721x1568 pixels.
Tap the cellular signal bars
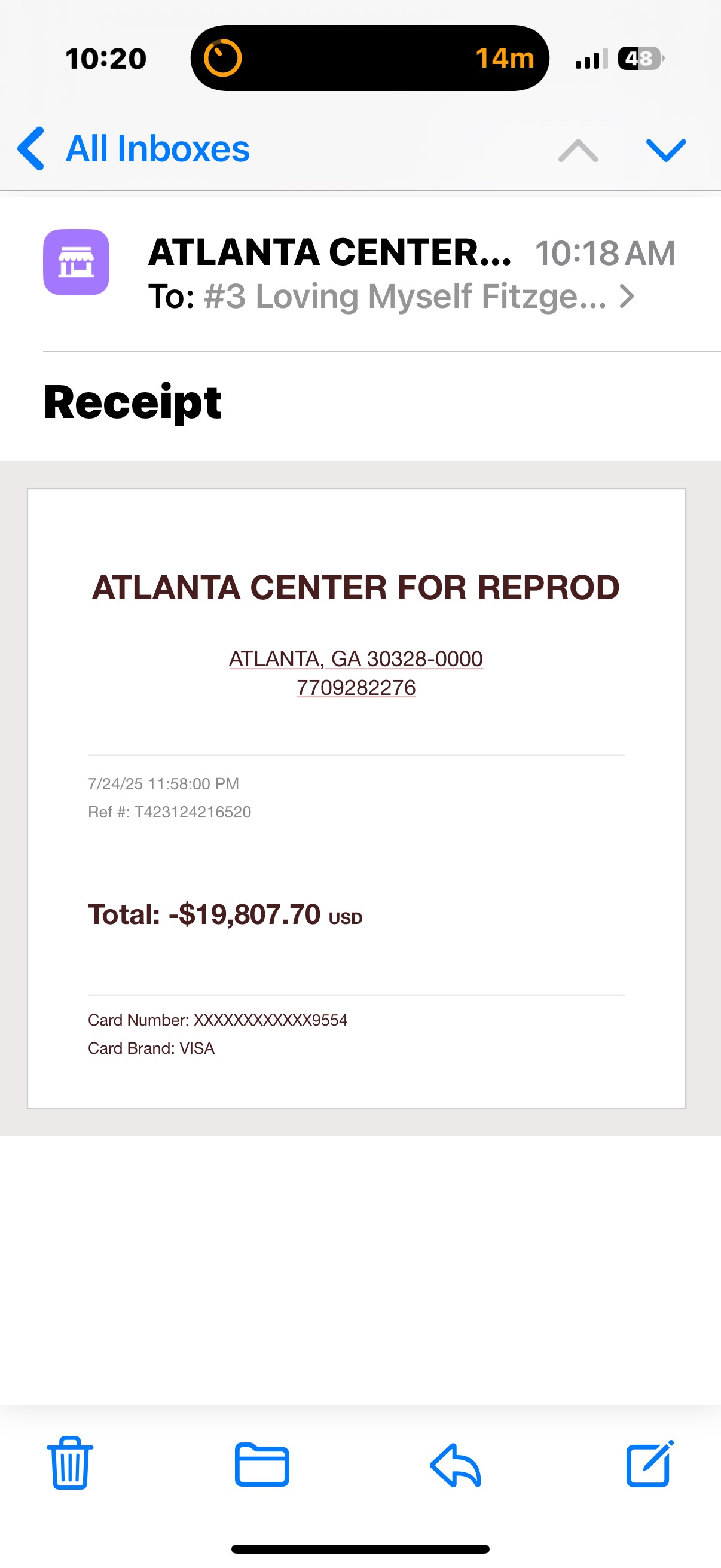[591, 59]
